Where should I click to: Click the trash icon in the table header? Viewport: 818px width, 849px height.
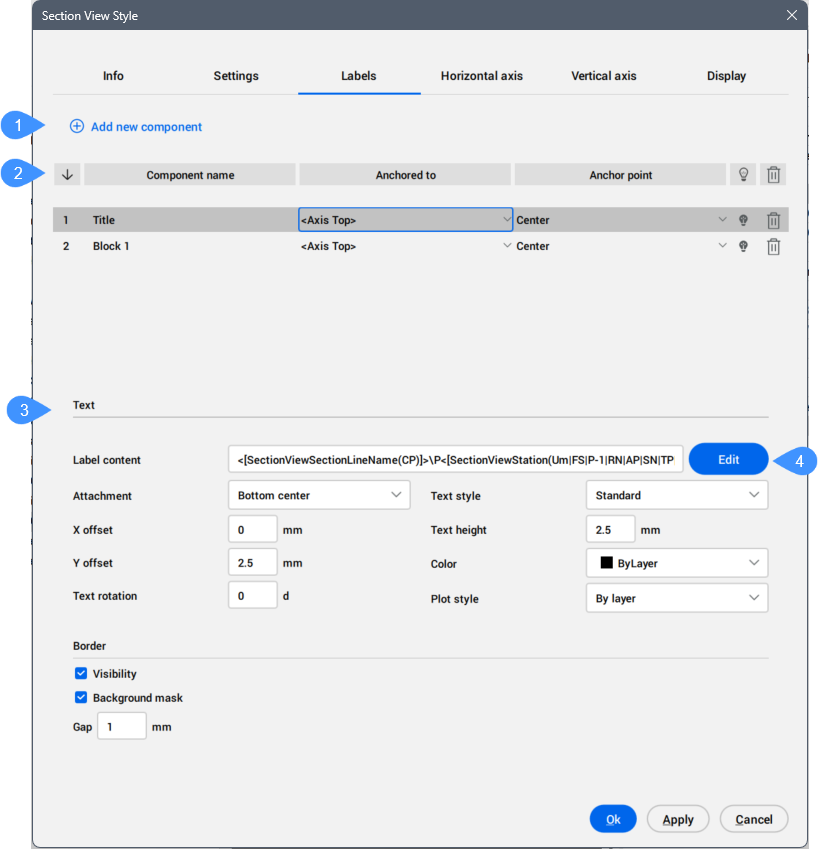(773, 175)
